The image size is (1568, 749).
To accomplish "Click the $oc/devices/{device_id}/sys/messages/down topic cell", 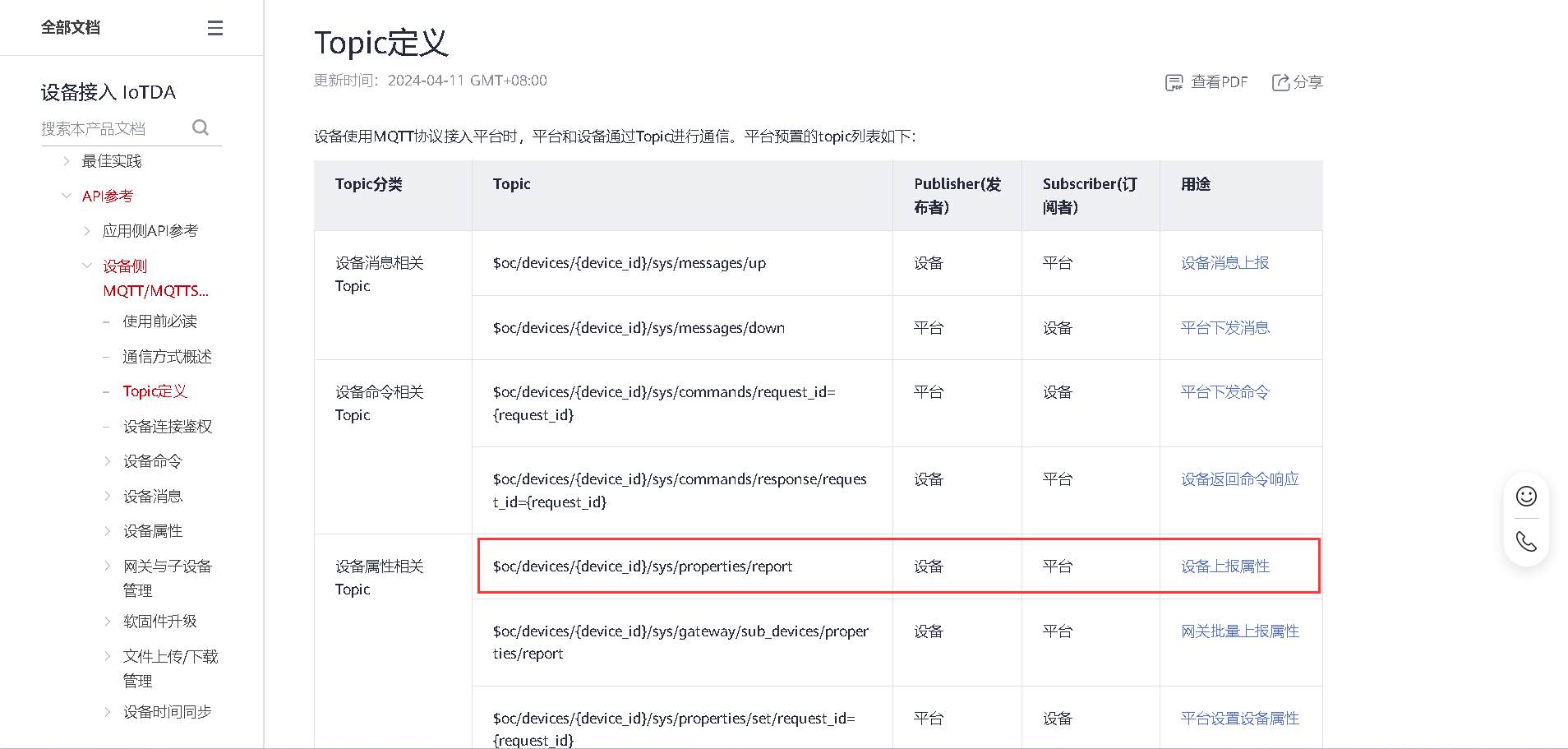I will 682,328.
